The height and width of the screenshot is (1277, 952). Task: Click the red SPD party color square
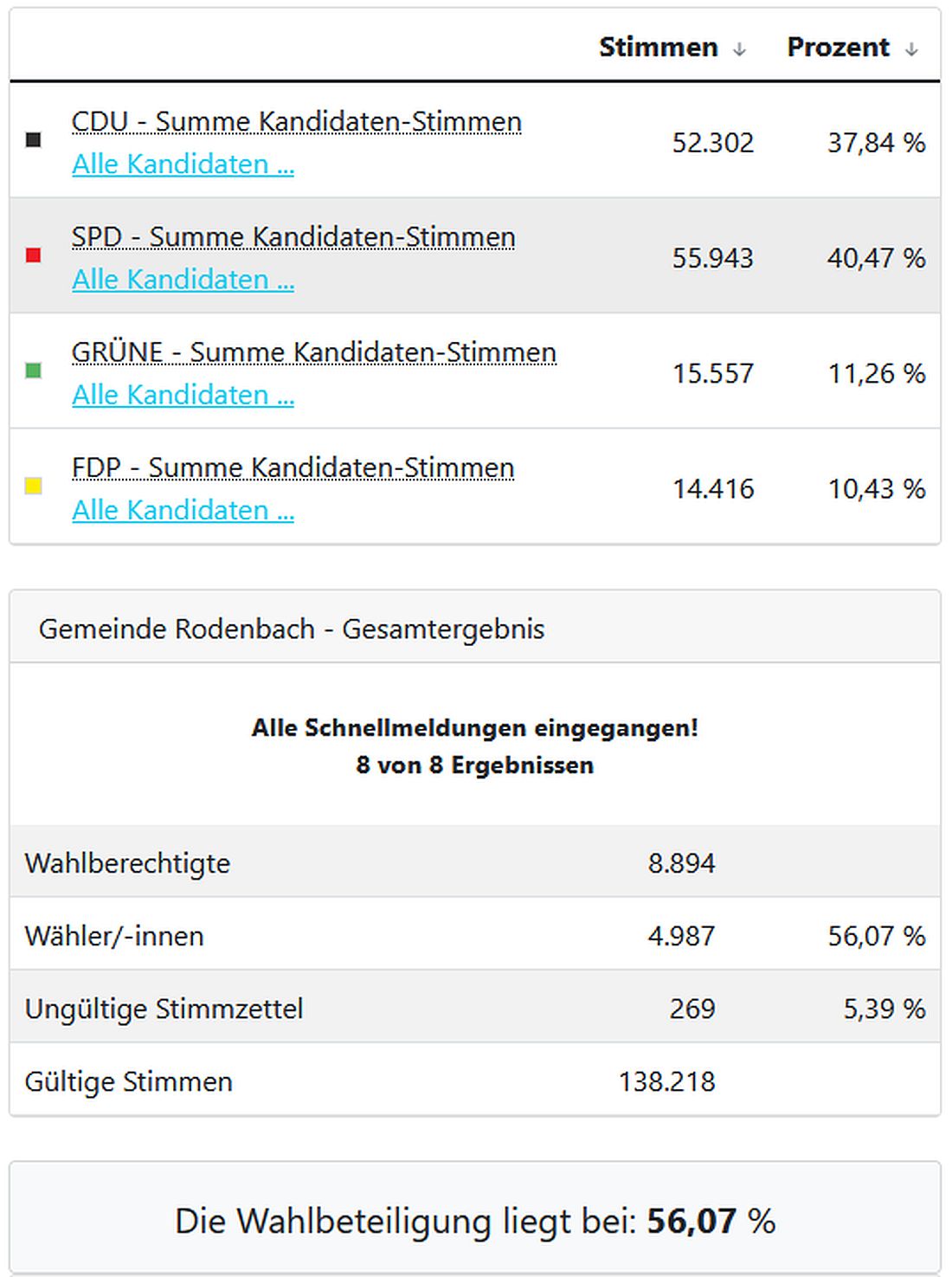[33, 255]
